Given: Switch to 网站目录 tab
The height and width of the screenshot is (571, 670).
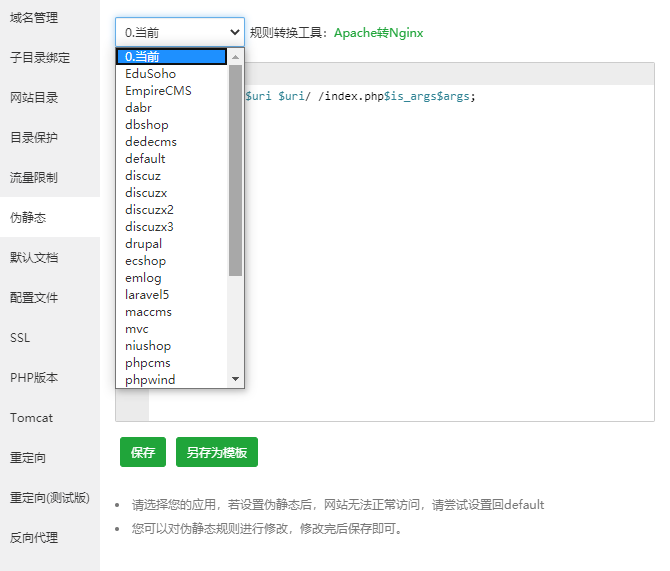Looking at the screenshot, I should click(x=50, y=97).
